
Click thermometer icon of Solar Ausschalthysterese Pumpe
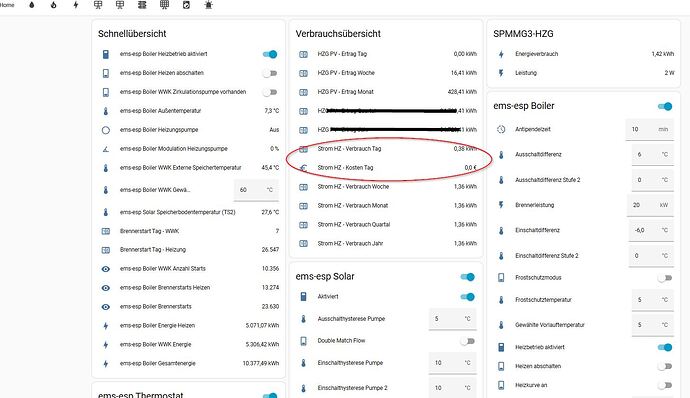click(304, 319)
